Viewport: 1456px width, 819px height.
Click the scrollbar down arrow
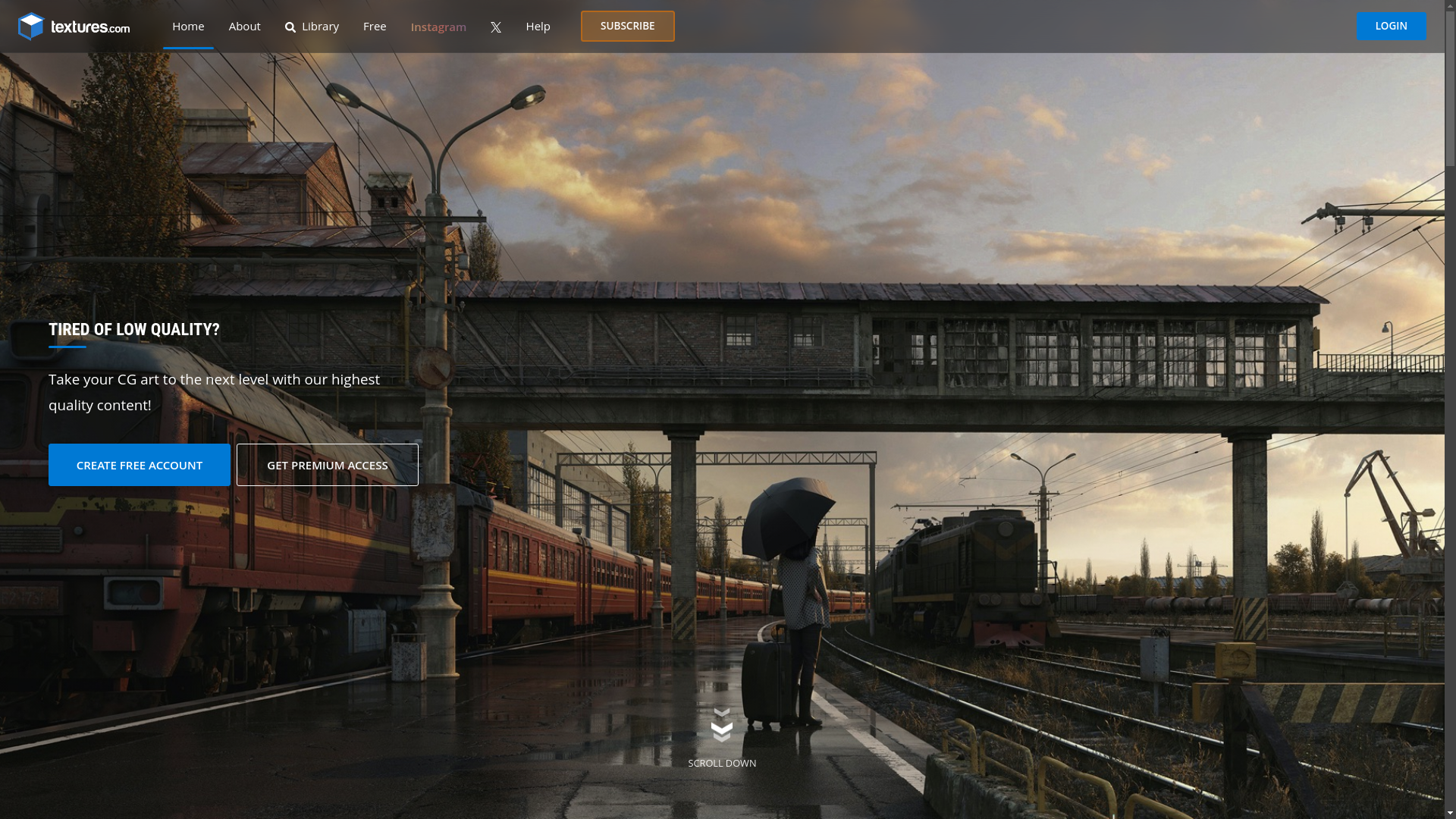(1450, 814)
